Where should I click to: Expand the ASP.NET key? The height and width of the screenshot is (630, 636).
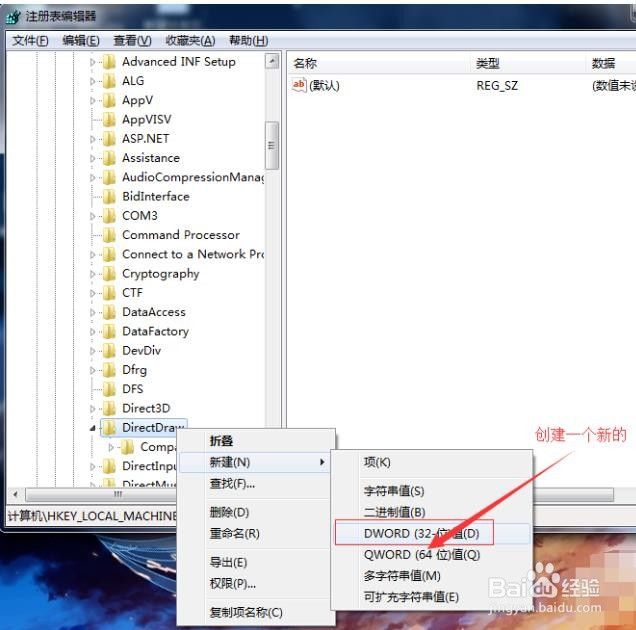(x=92, y=139)
